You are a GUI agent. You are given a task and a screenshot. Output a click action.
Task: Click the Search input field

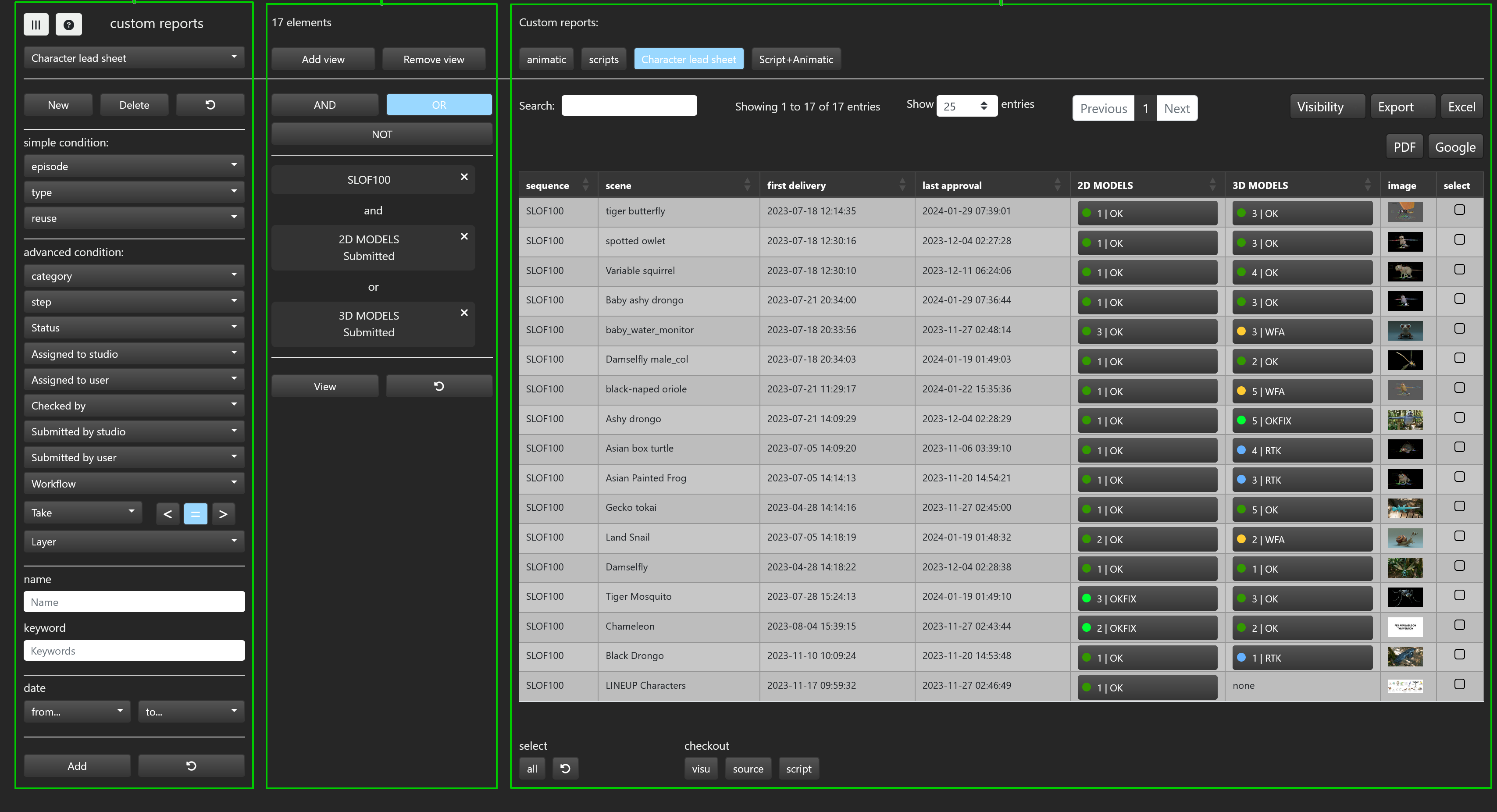pos(629,106)
